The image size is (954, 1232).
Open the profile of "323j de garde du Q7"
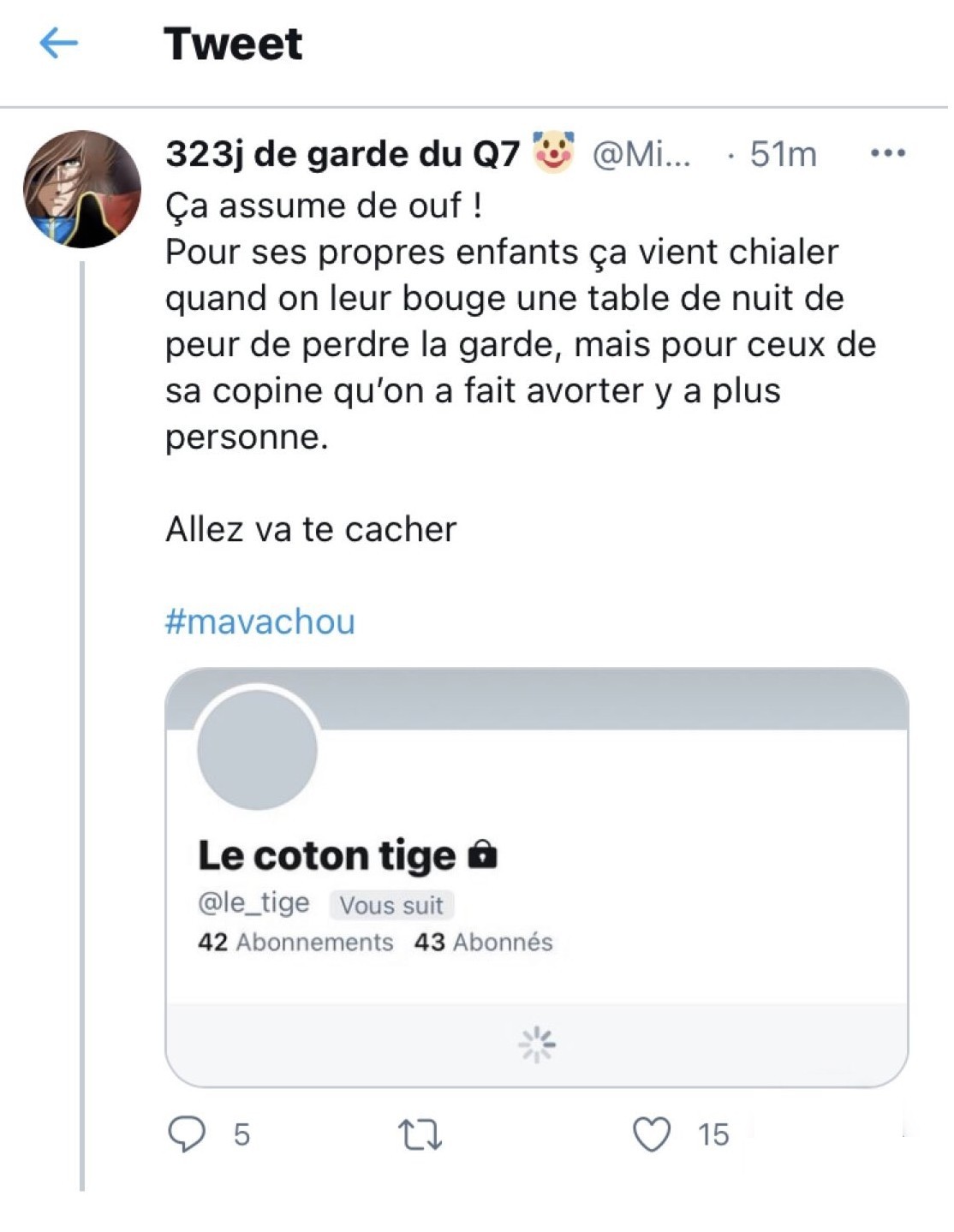[x=342, y=154]
